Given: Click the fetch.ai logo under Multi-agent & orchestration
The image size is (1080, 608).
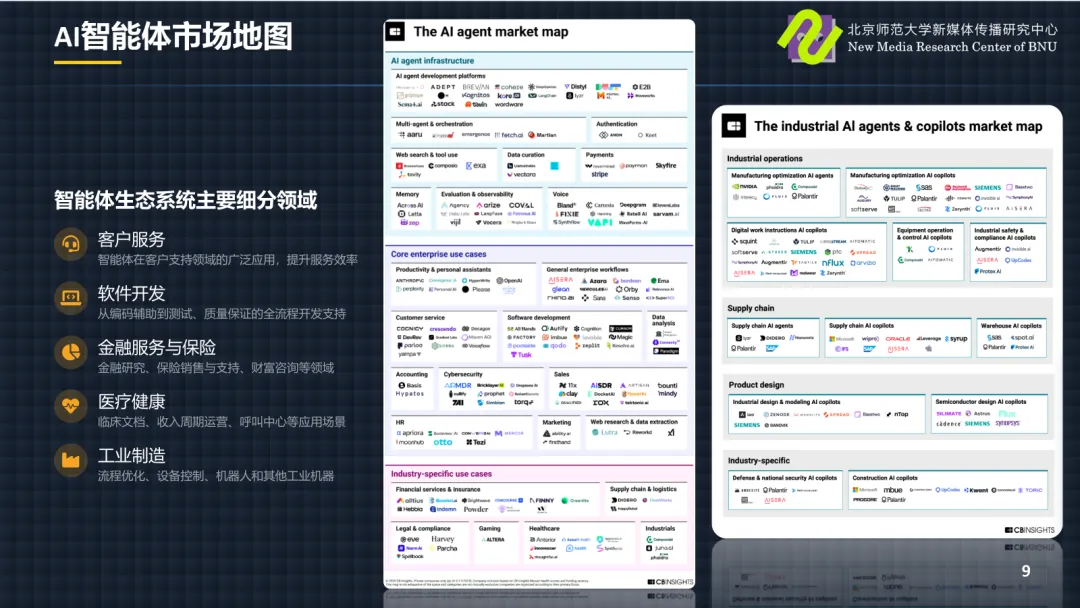Looking at the screenshot, I should pos(509,135).
